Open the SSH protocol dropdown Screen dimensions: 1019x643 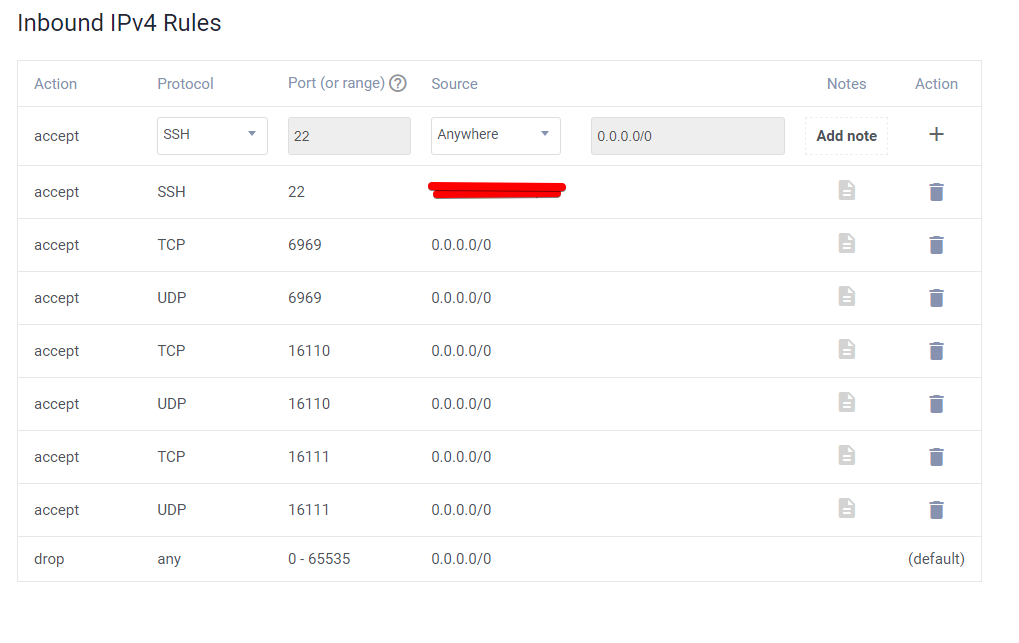212,135
